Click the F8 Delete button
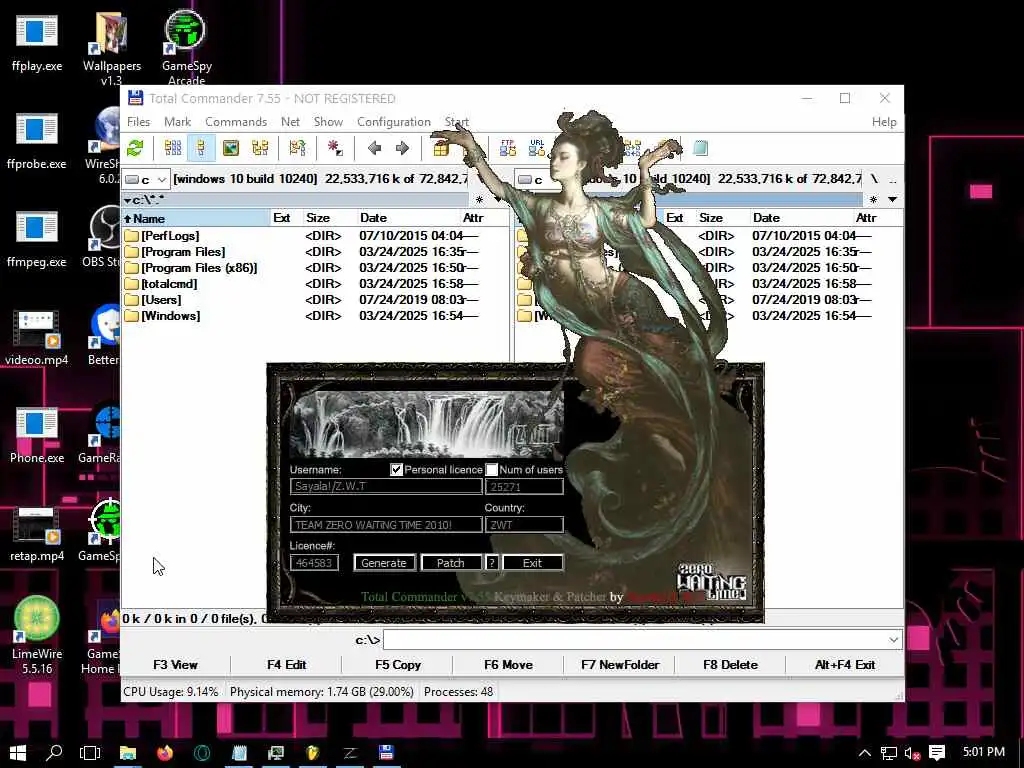Viewport: 1024px width, 768px height. (730, 665)
